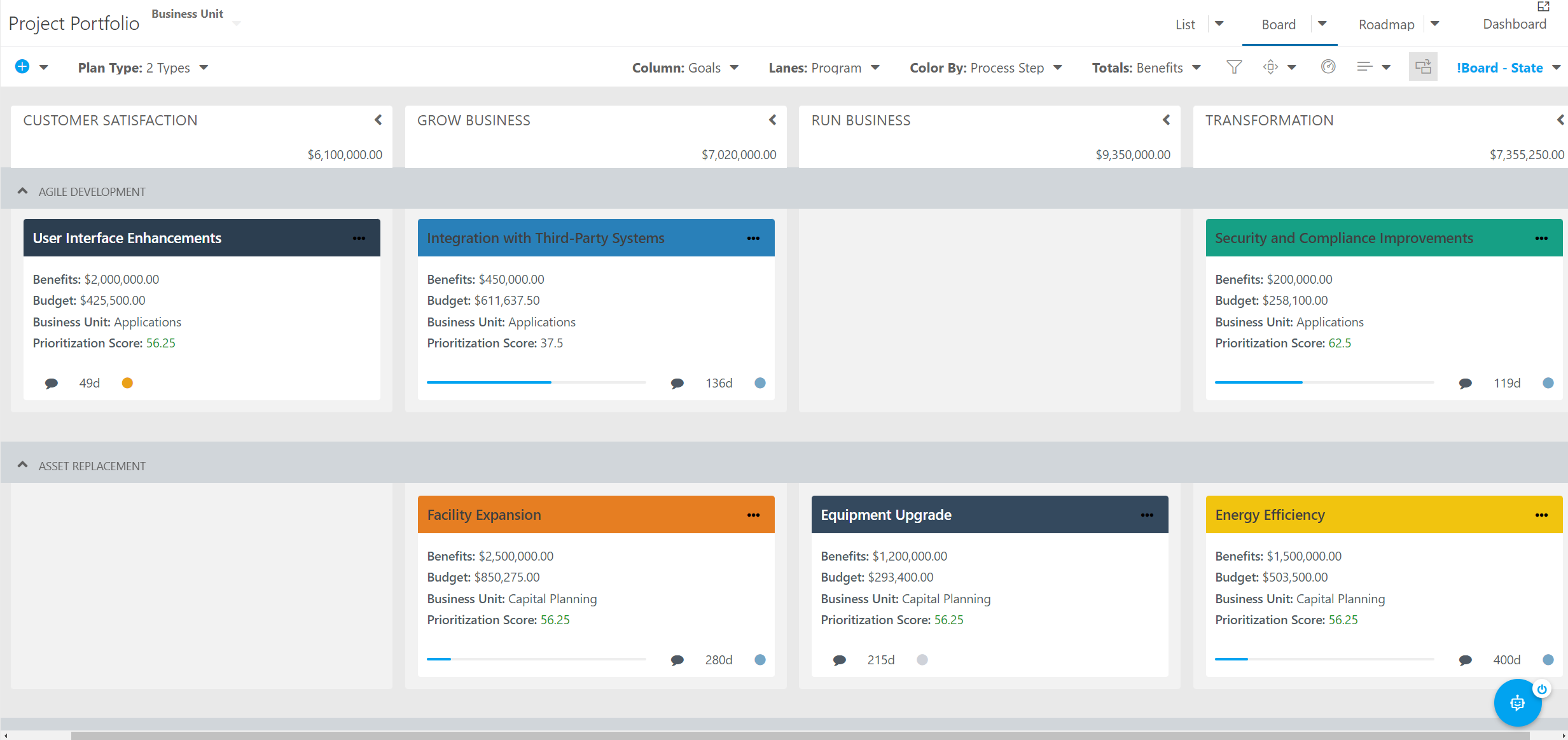The width and height of the screenshot is (1568, 740).
Task: Open User Interface Enhancements card title
Action: (x=127, y=238)
